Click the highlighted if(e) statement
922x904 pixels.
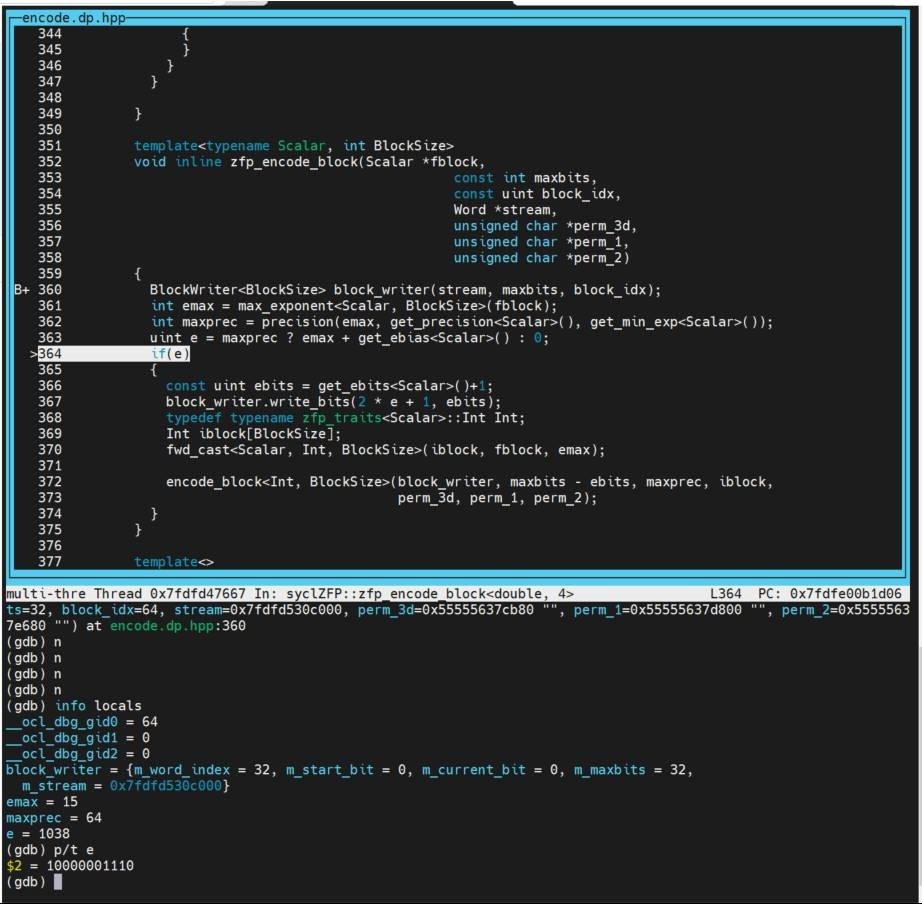(170, 354)
